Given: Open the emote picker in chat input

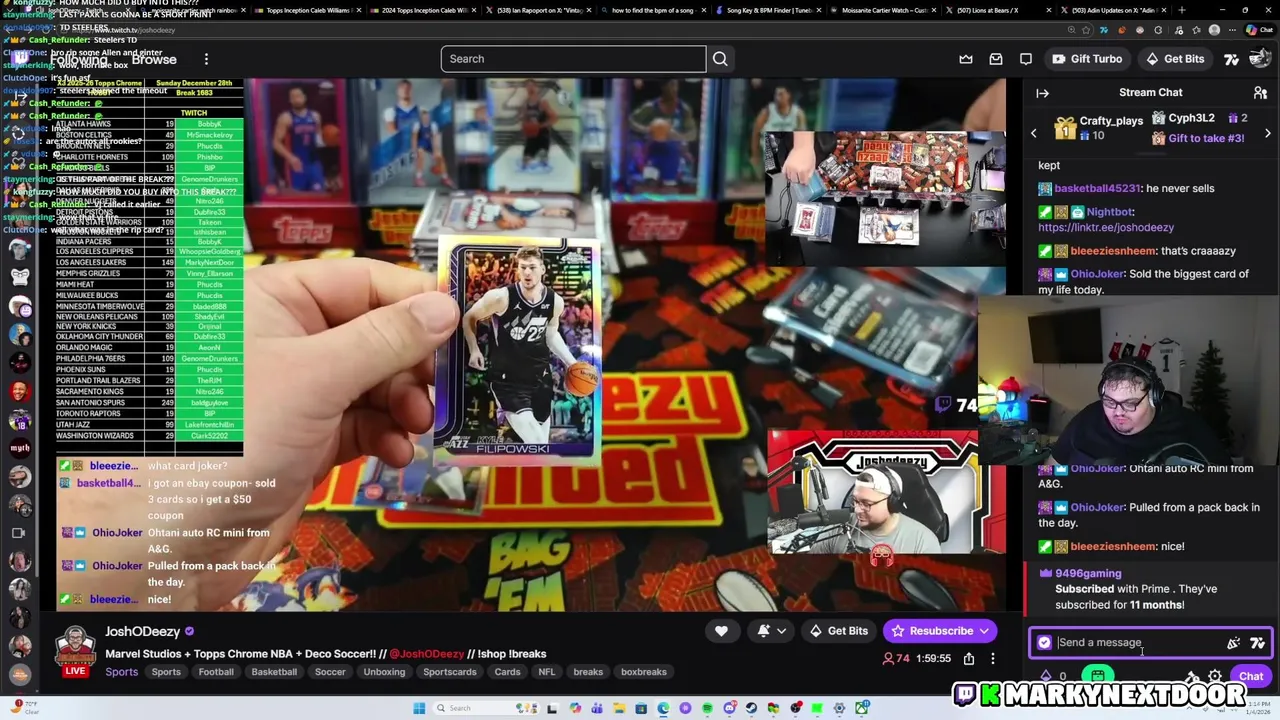Looking at the screenshot, I should pyautogui.click(x=1234, y=643).
